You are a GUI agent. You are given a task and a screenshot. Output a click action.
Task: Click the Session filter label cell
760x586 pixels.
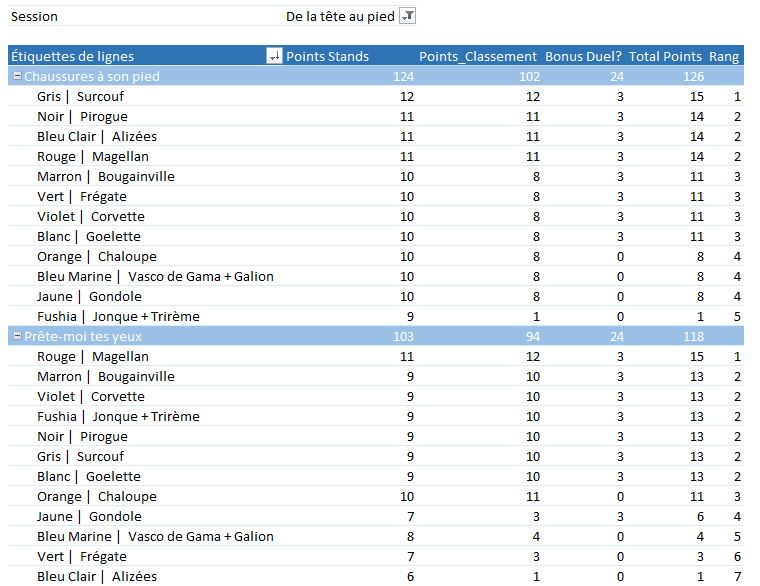(x=35, y=16)
